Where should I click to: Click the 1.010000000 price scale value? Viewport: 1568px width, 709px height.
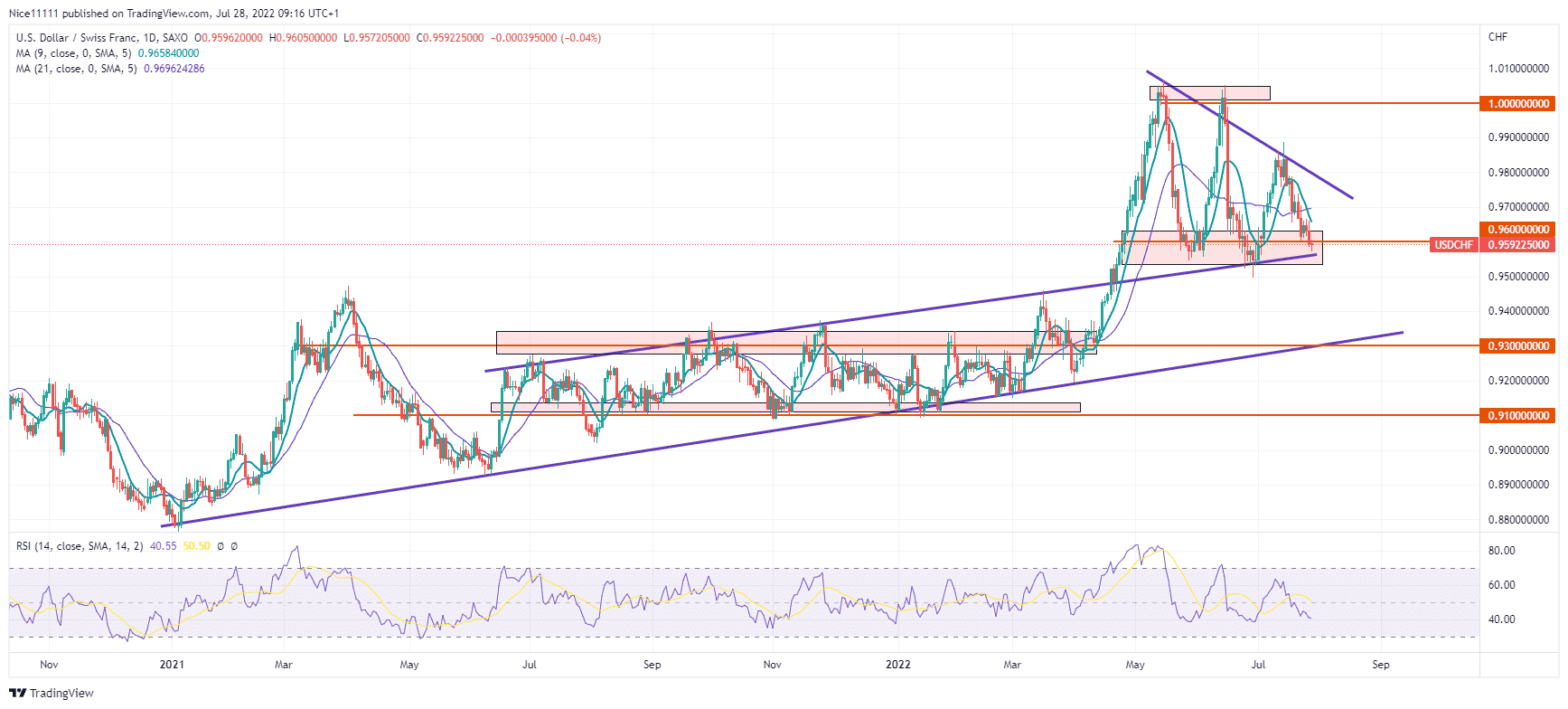[1518, 69]
